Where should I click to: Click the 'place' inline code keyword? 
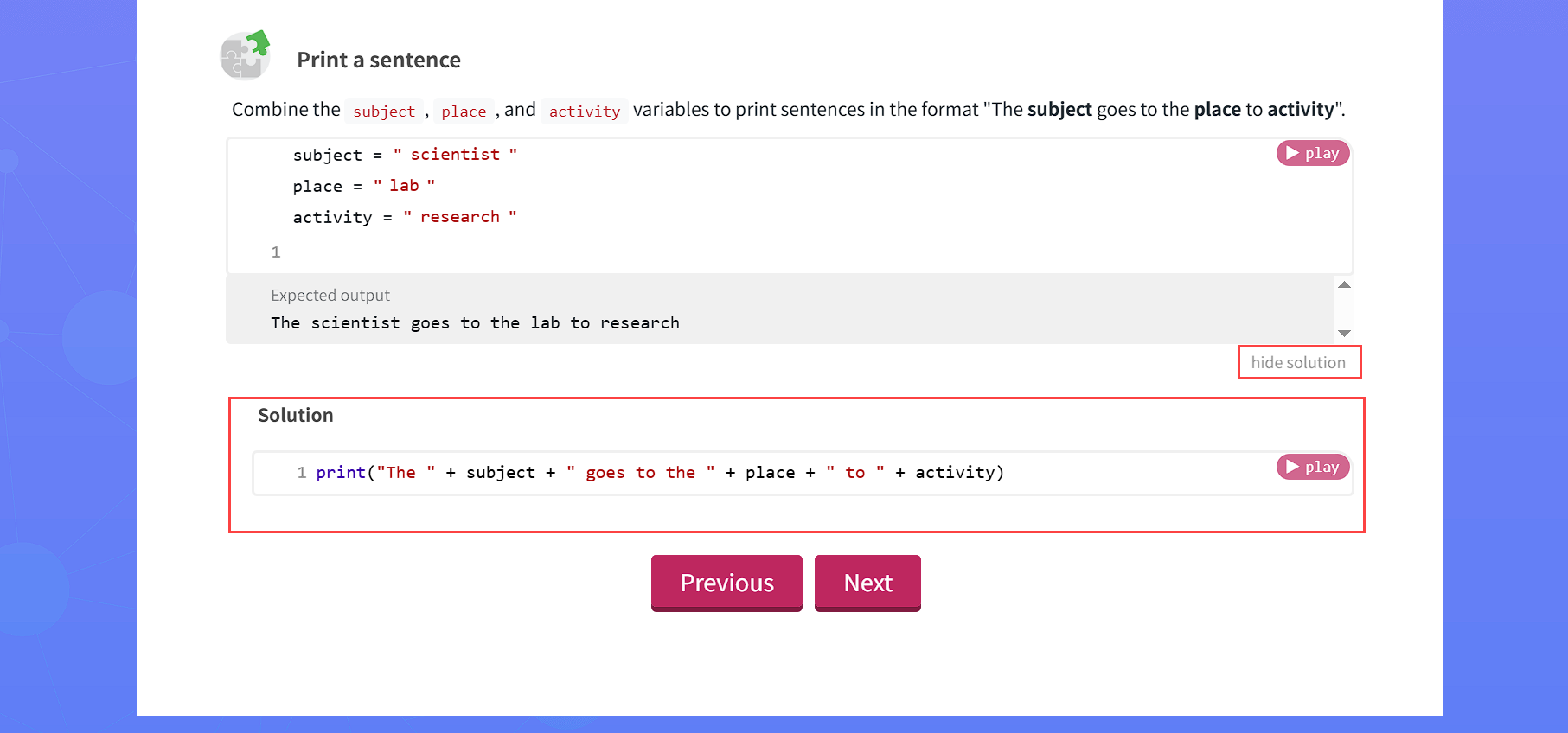(464, 112)
